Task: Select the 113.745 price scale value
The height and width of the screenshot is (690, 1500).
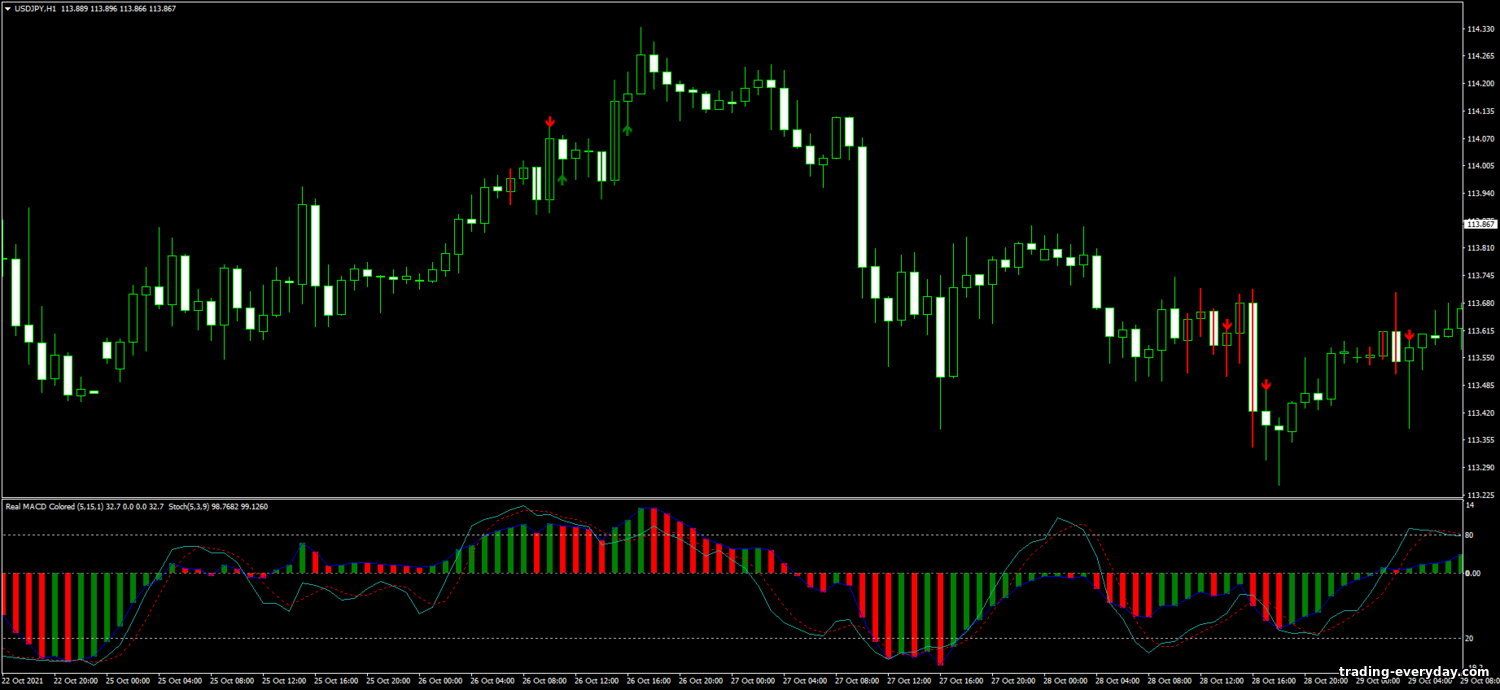Action: coord(1479,275)
